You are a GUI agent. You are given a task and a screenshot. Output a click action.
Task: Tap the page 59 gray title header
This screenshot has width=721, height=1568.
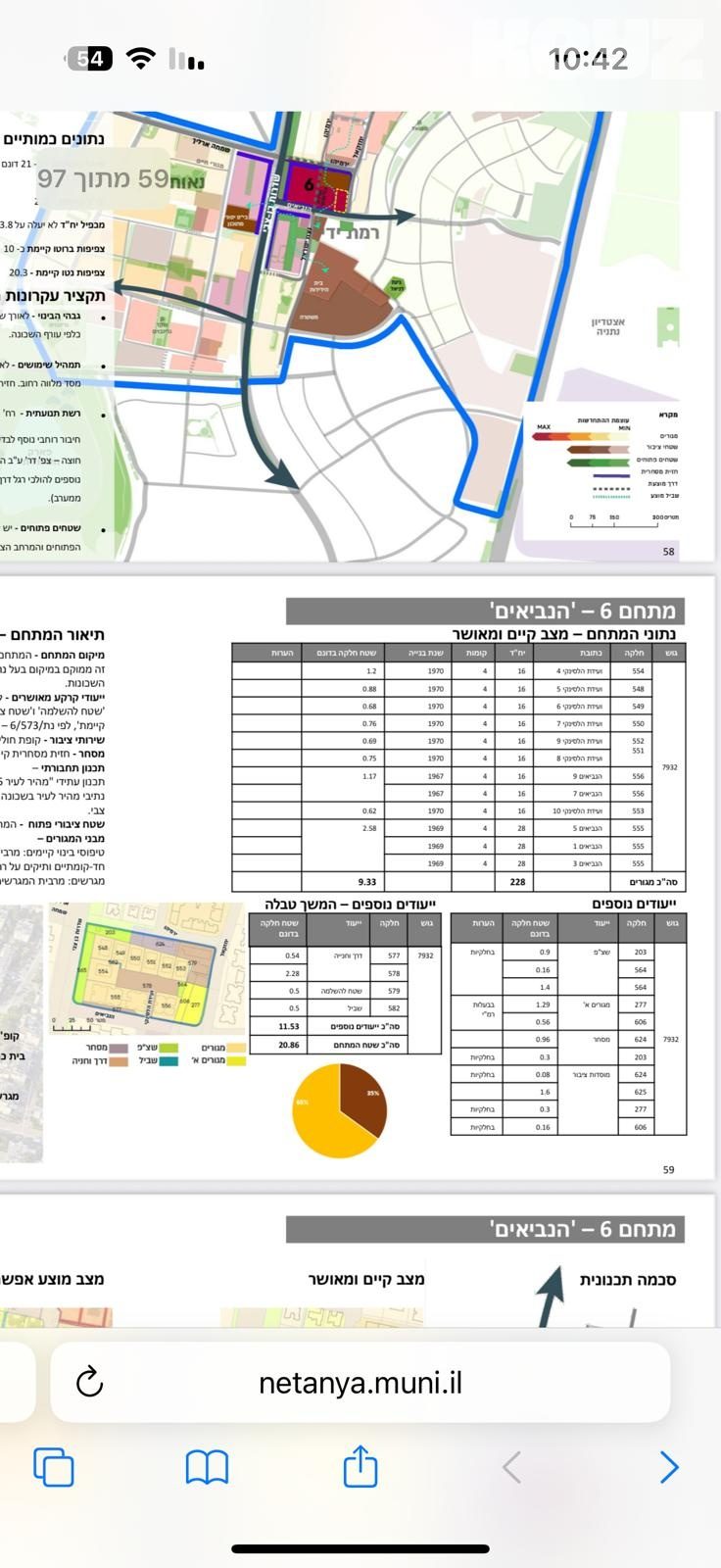click(486, 611)
